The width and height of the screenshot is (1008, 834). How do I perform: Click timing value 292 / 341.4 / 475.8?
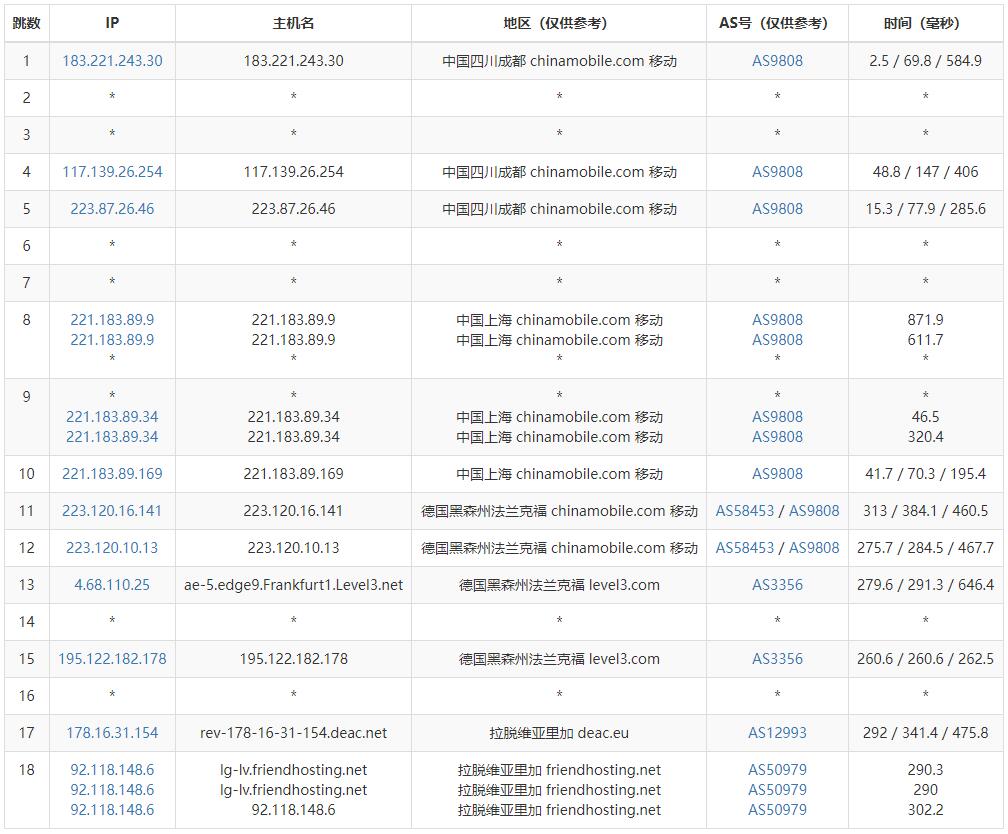point(925,733)
